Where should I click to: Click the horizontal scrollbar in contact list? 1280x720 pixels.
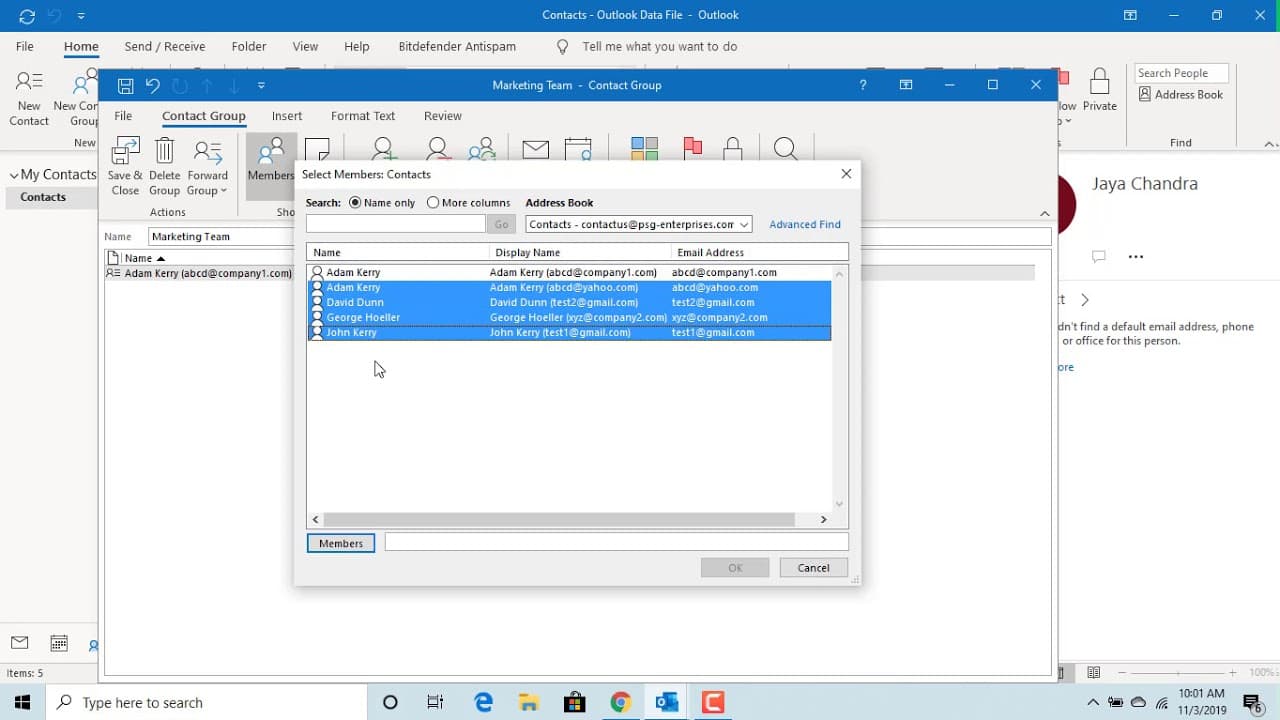tap(558, 520)
